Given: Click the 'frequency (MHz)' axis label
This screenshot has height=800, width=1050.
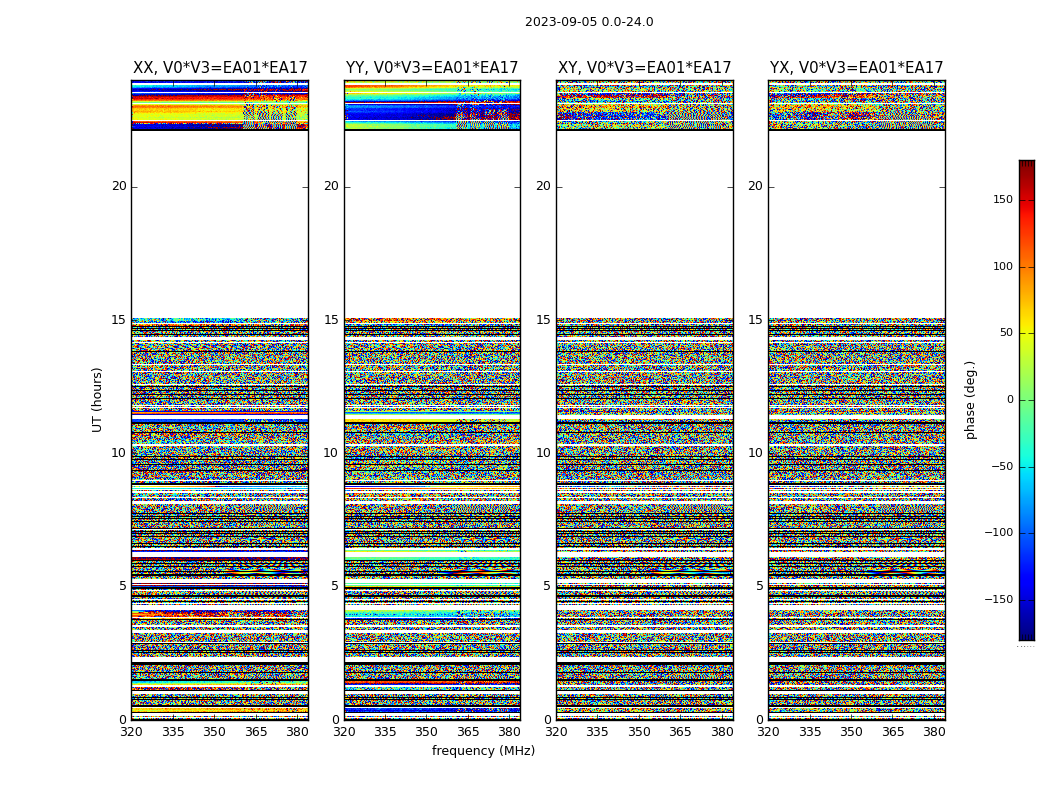Looking at the screenshot, I should click(x=483, y=750).
